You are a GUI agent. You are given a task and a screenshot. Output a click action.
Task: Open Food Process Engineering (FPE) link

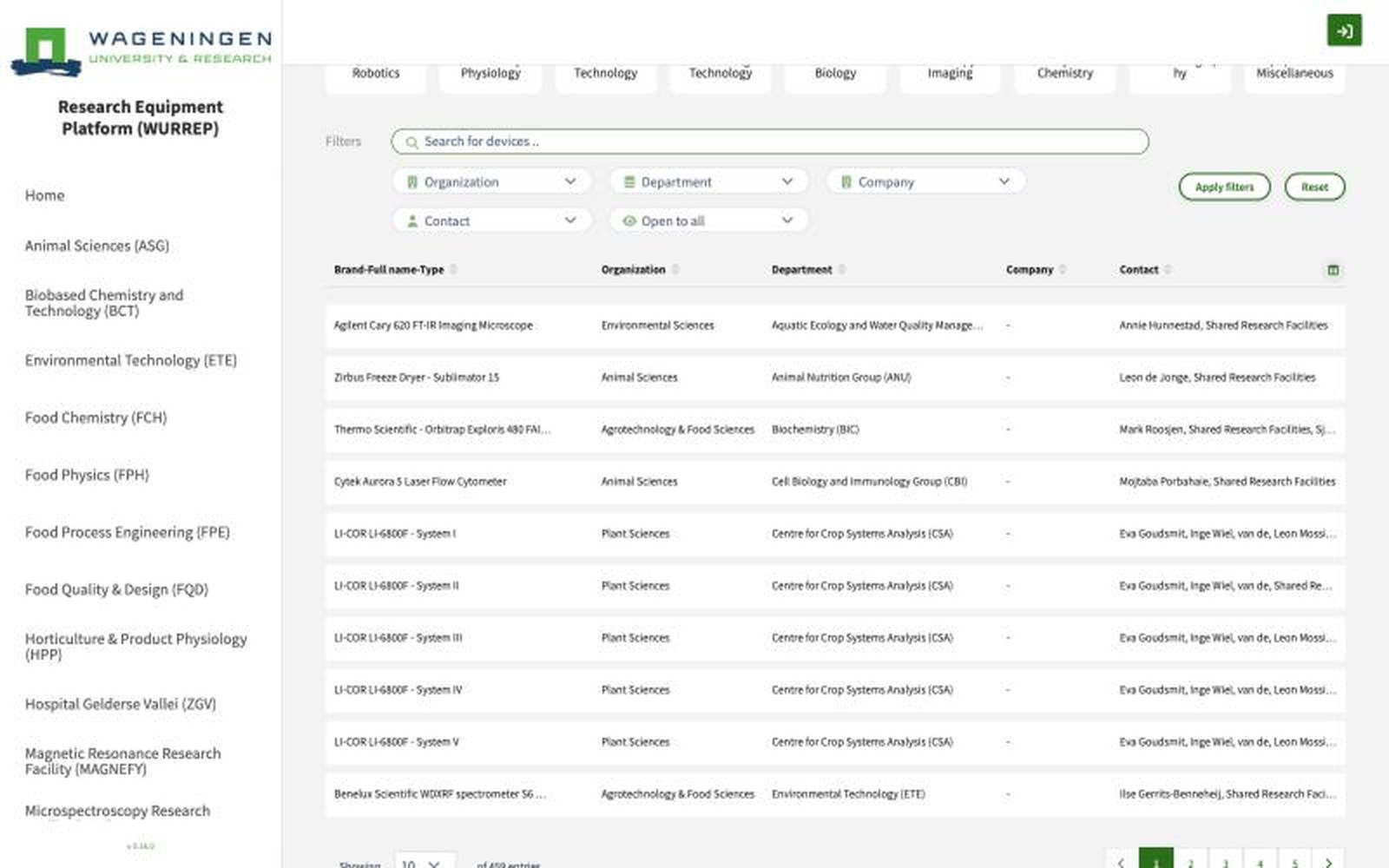(128, 532)
